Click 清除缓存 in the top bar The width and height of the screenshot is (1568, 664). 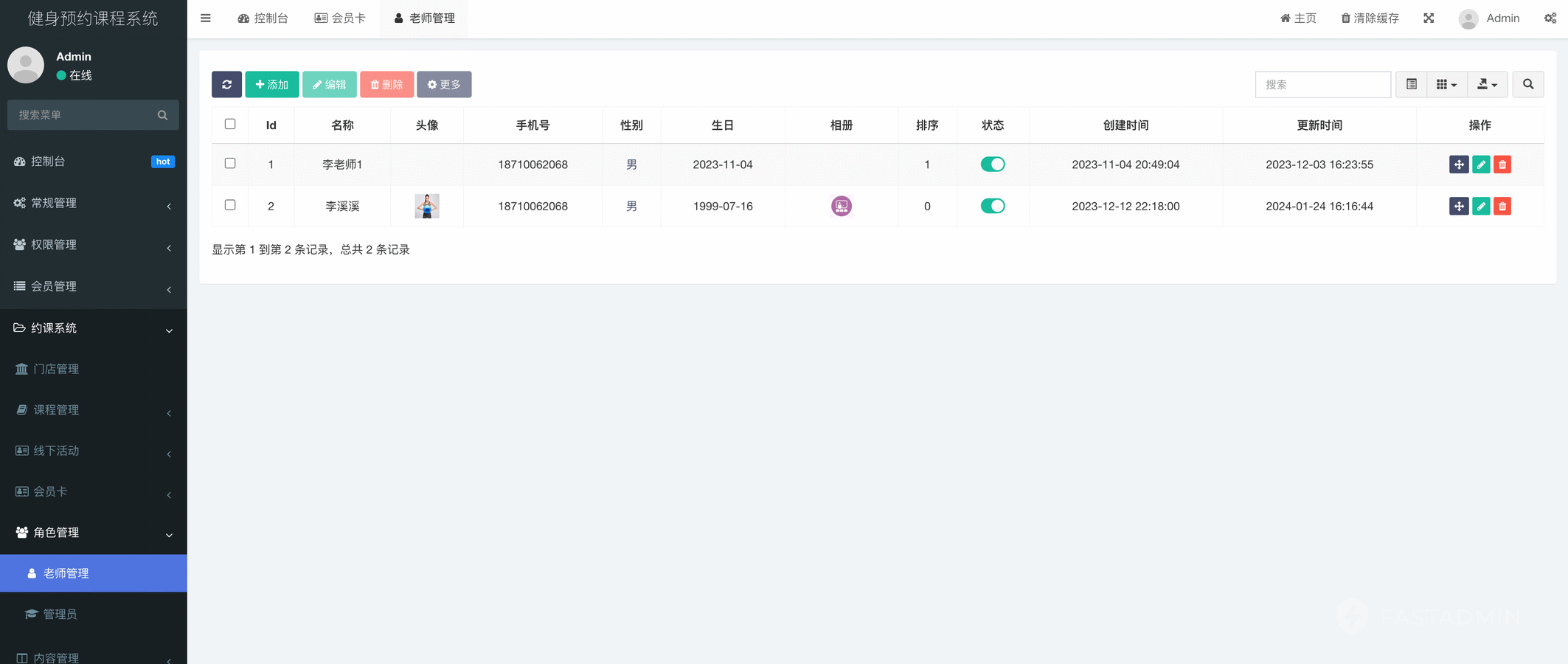[1370, 18]
